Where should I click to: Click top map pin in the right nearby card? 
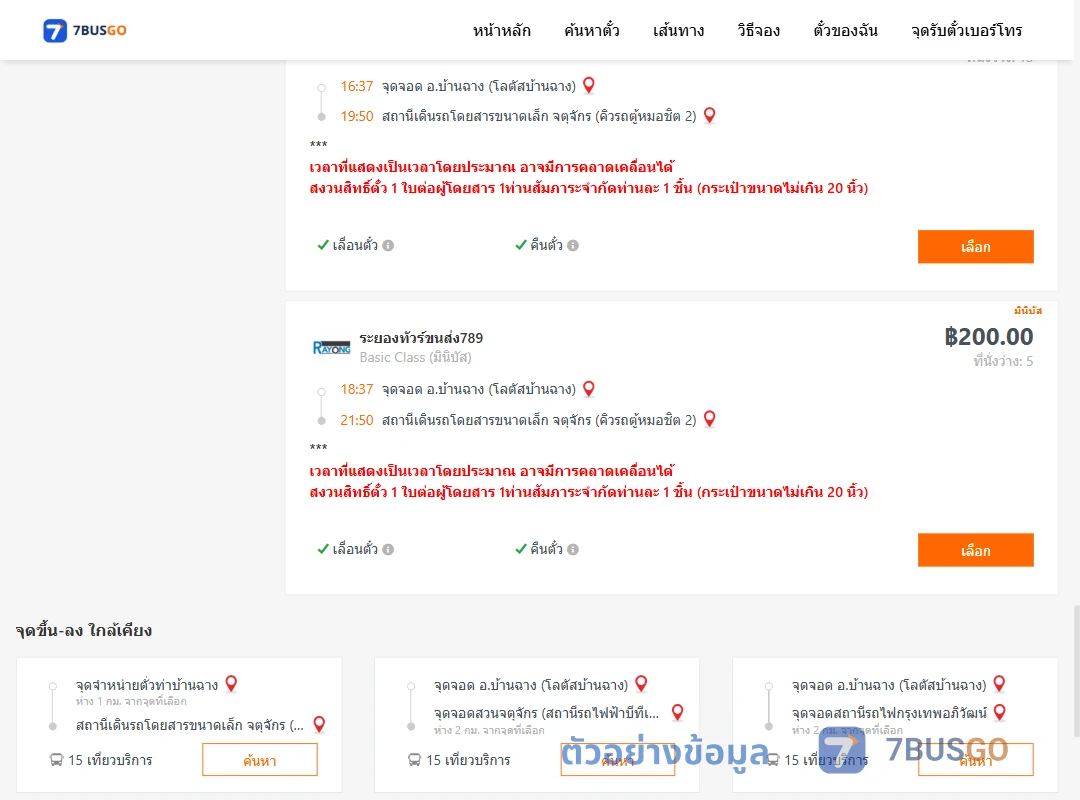pos(999,684)
